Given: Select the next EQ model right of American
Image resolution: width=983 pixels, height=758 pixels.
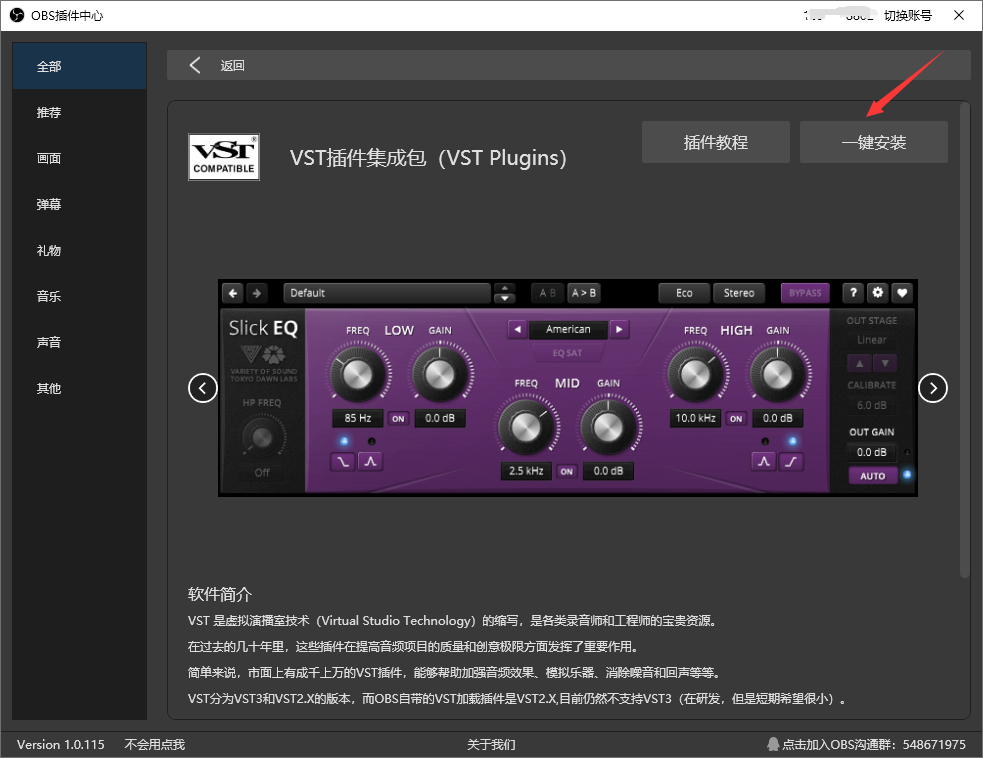Looking at the screenshot, I should pyautogui.click(x=619, y=329).
